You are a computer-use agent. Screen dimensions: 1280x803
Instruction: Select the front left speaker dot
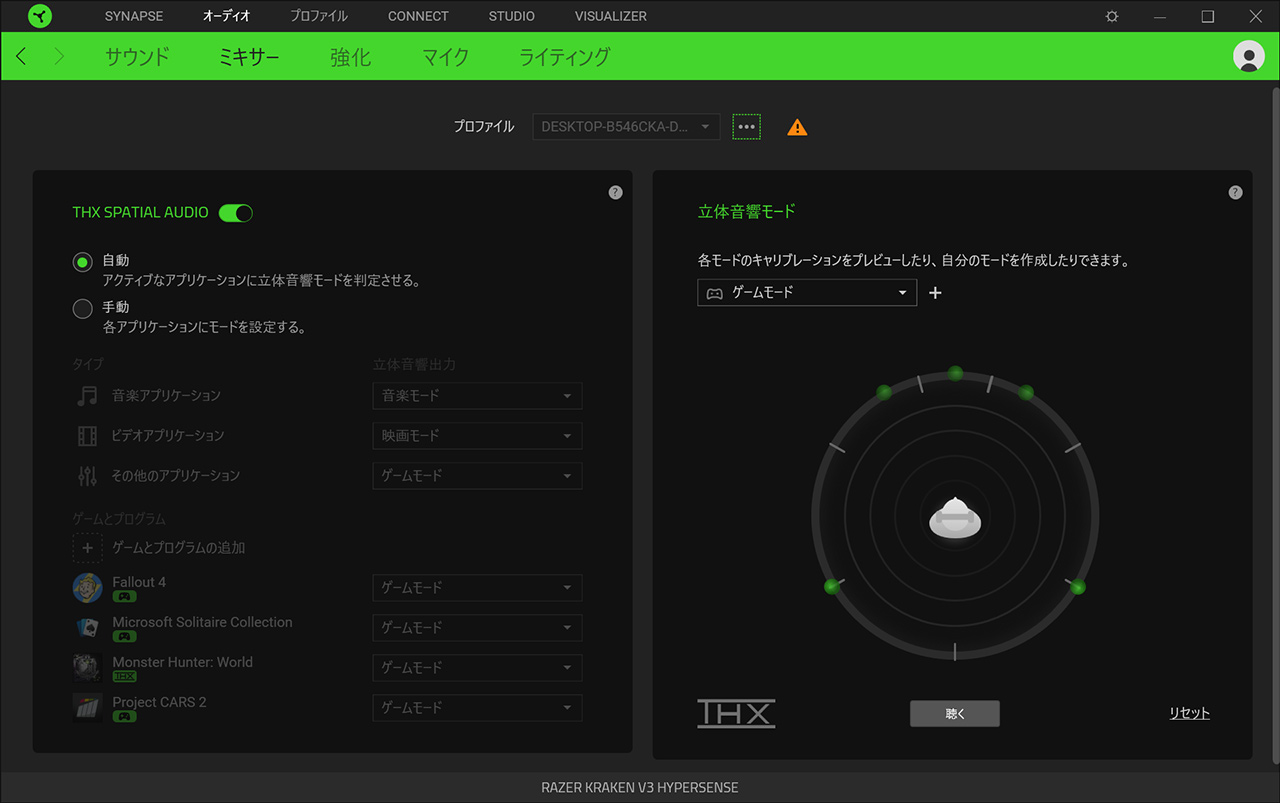tap(884, 392)
